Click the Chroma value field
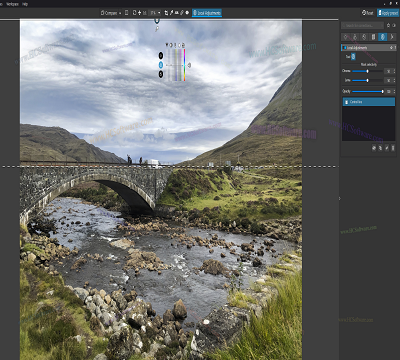Image resolution: width=400 pixels, height=360 pixels. point(388,71)
